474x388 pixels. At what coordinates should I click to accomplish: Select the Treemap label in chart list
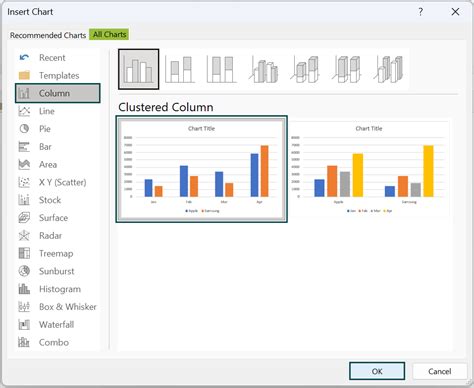(x=56, y=253)
